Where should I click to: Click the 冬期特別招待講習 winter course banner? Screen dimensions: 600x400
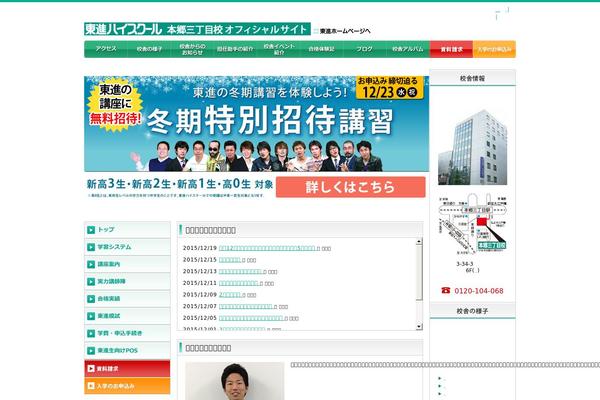tap(256, 124)
